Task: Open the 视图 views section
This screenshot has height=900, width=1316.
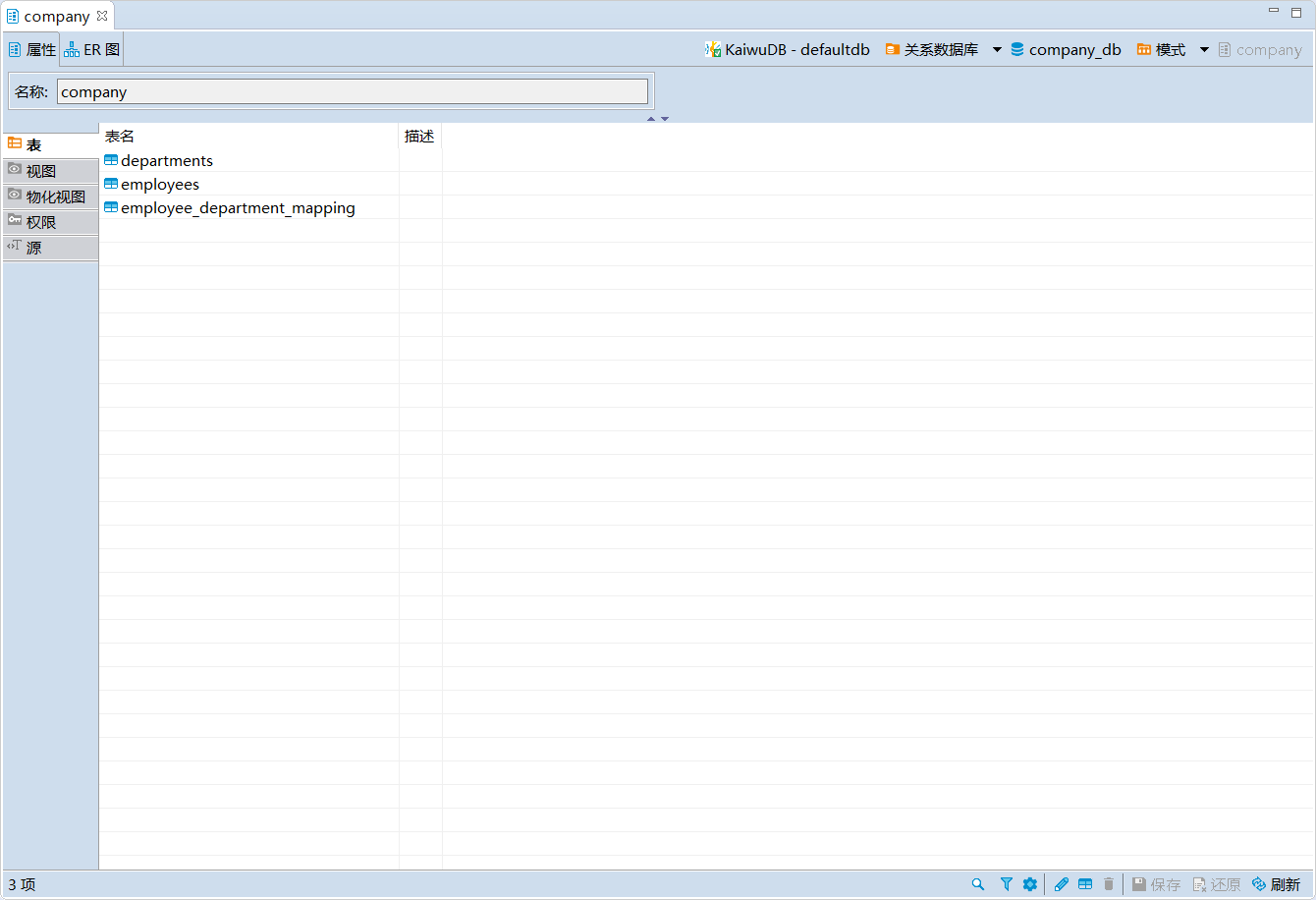Action: coord(41,171)
